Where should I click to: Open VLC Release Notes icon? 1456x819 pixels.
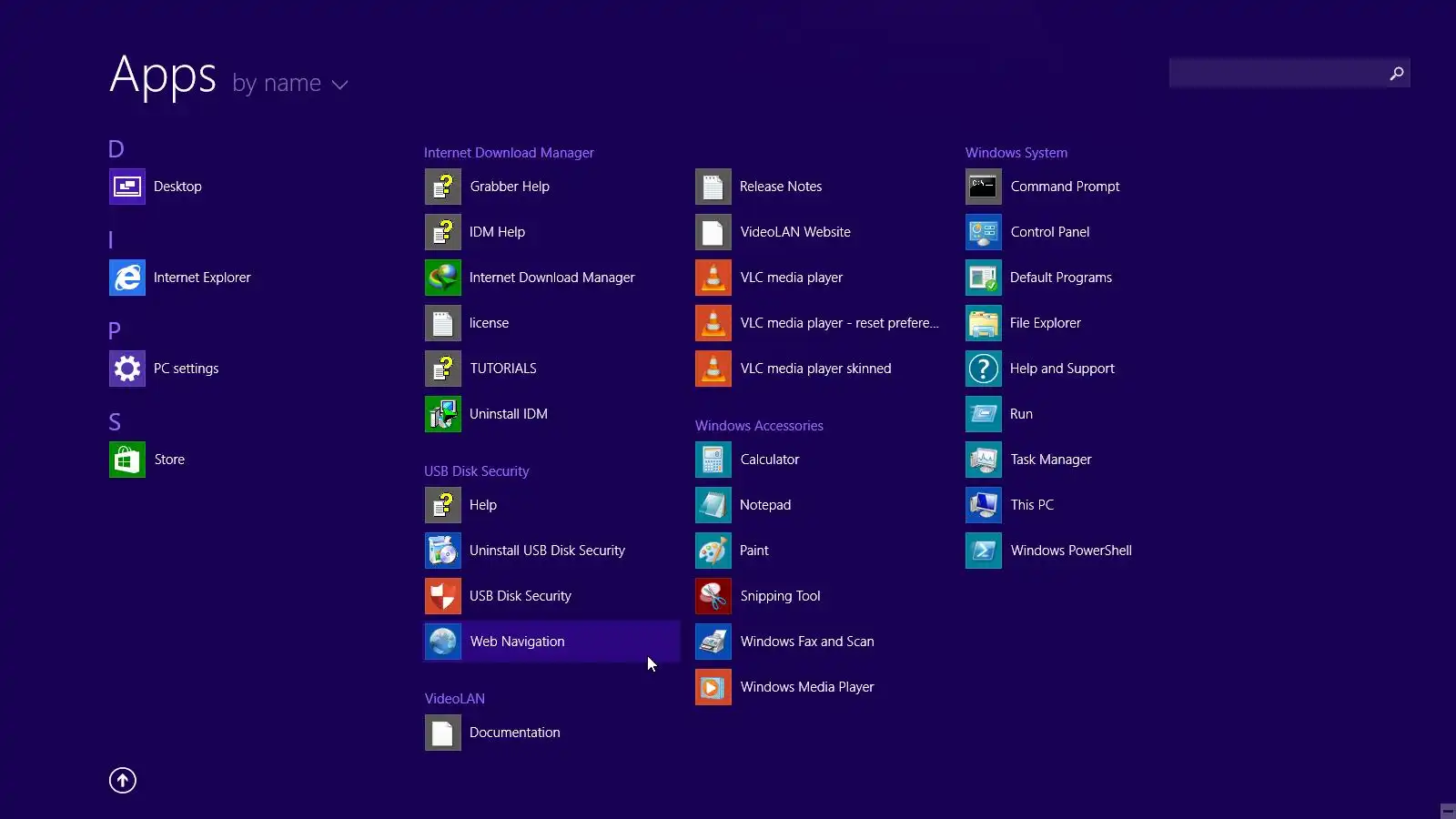(x=713, y=187)
